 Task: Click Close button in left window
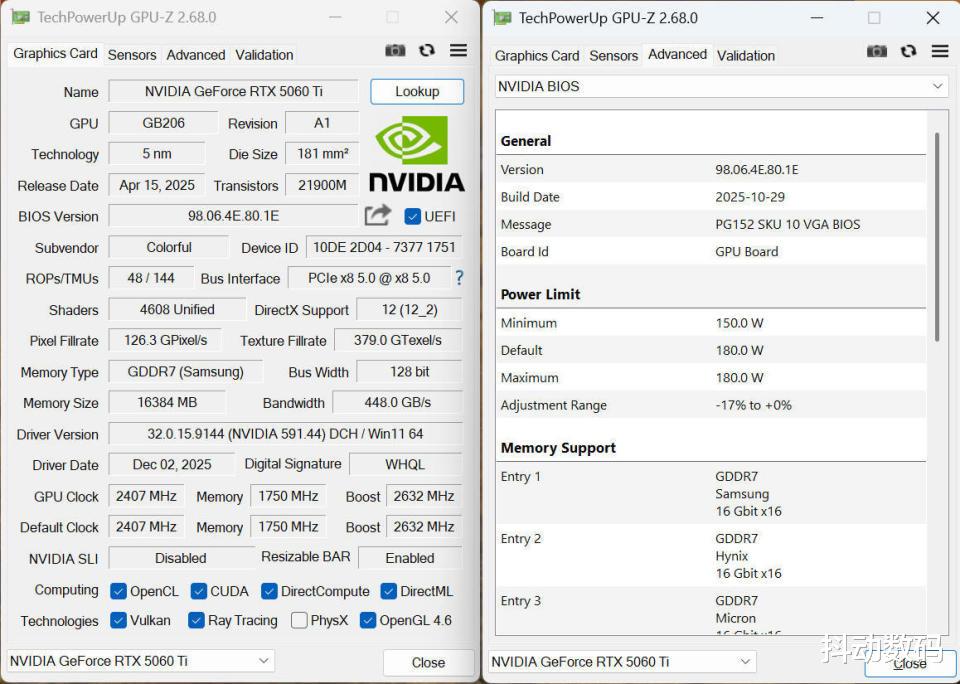tap(428, 663)
